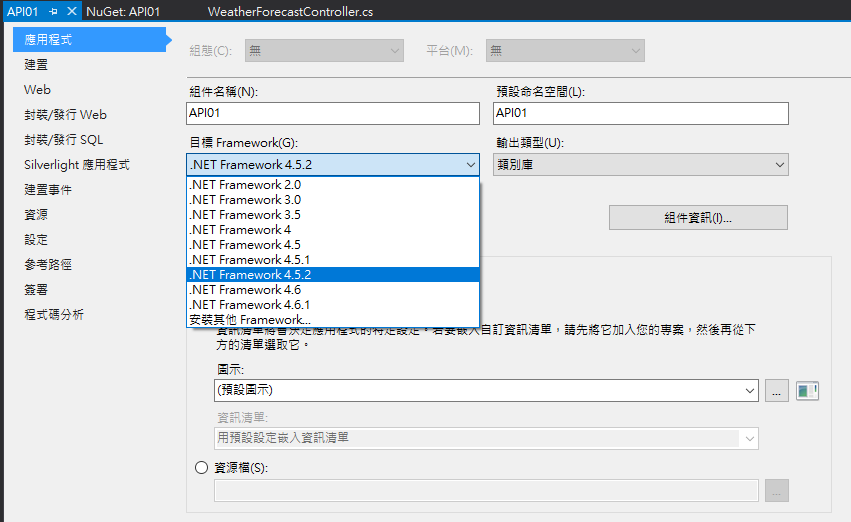Choose .NET Framework 3.0 from list
This screenshot has height=522, width=851.
pos(333,200)
